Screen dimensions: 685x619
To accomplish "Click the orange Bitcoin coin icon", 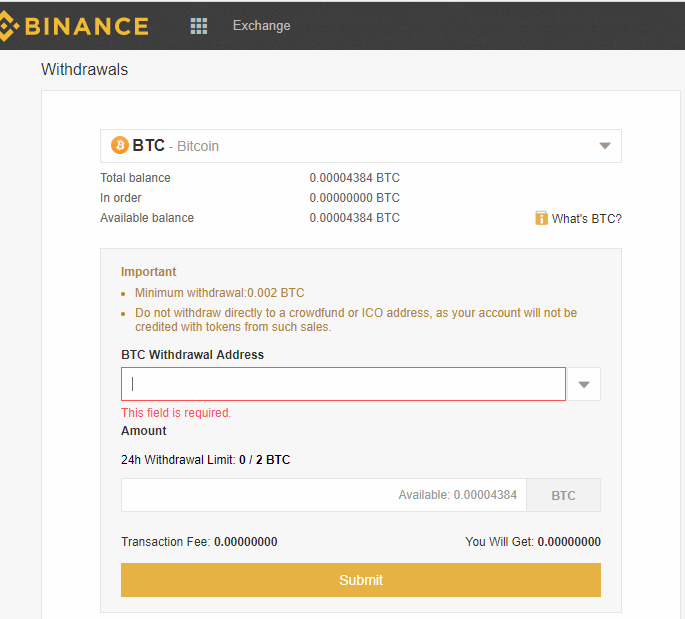I will point(119,145).
